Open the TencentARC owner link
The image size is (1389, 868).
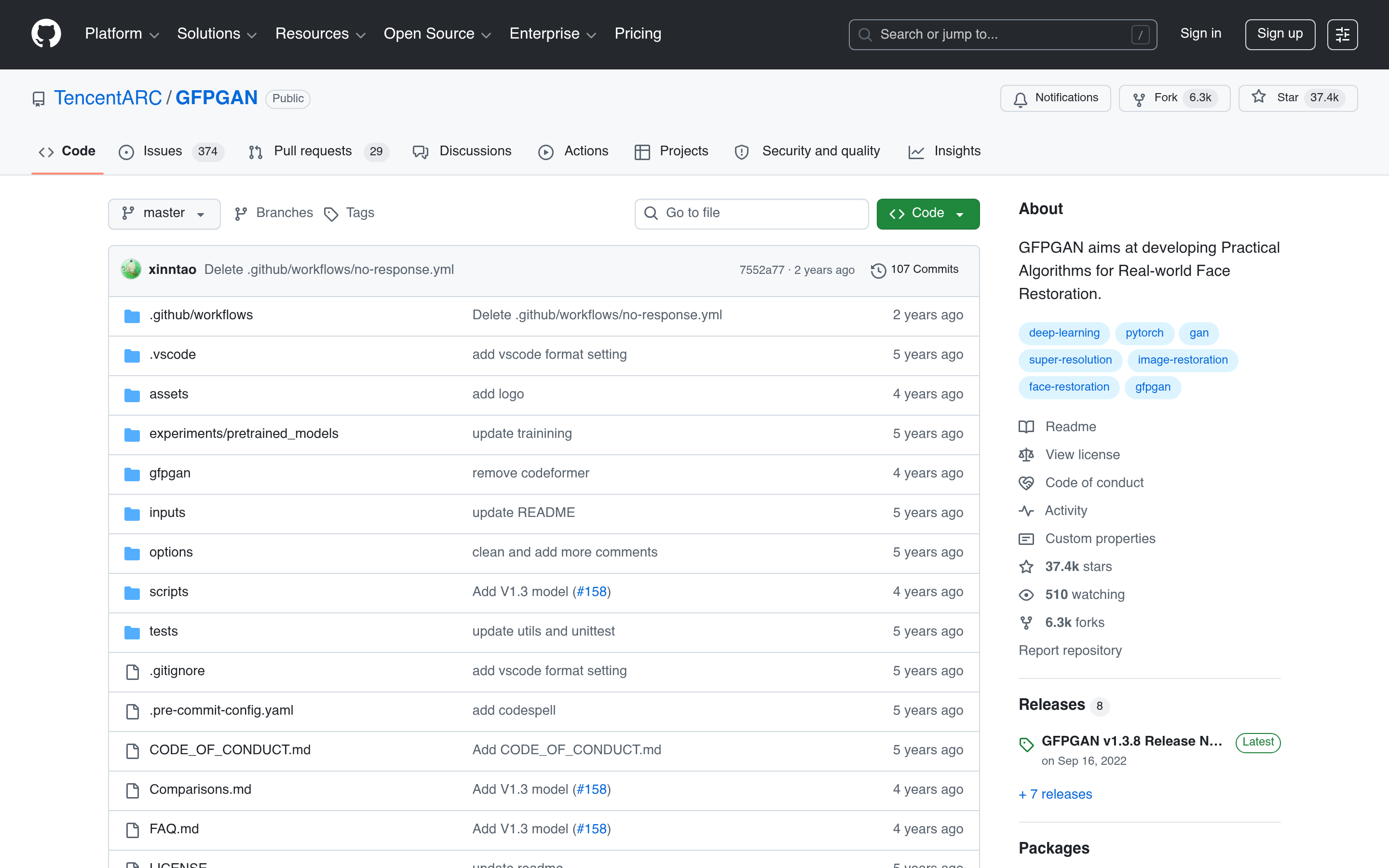coord(108,98)
